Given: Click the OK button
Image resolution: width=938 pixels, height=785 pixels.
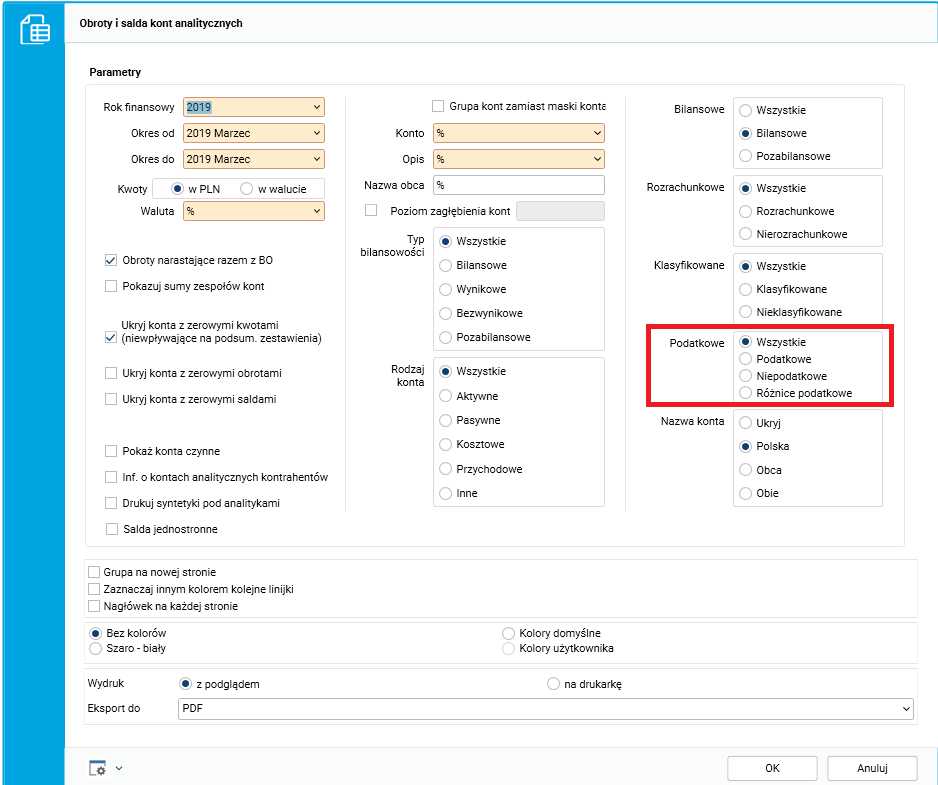Looking at the screenshot, I should (772, 768).
